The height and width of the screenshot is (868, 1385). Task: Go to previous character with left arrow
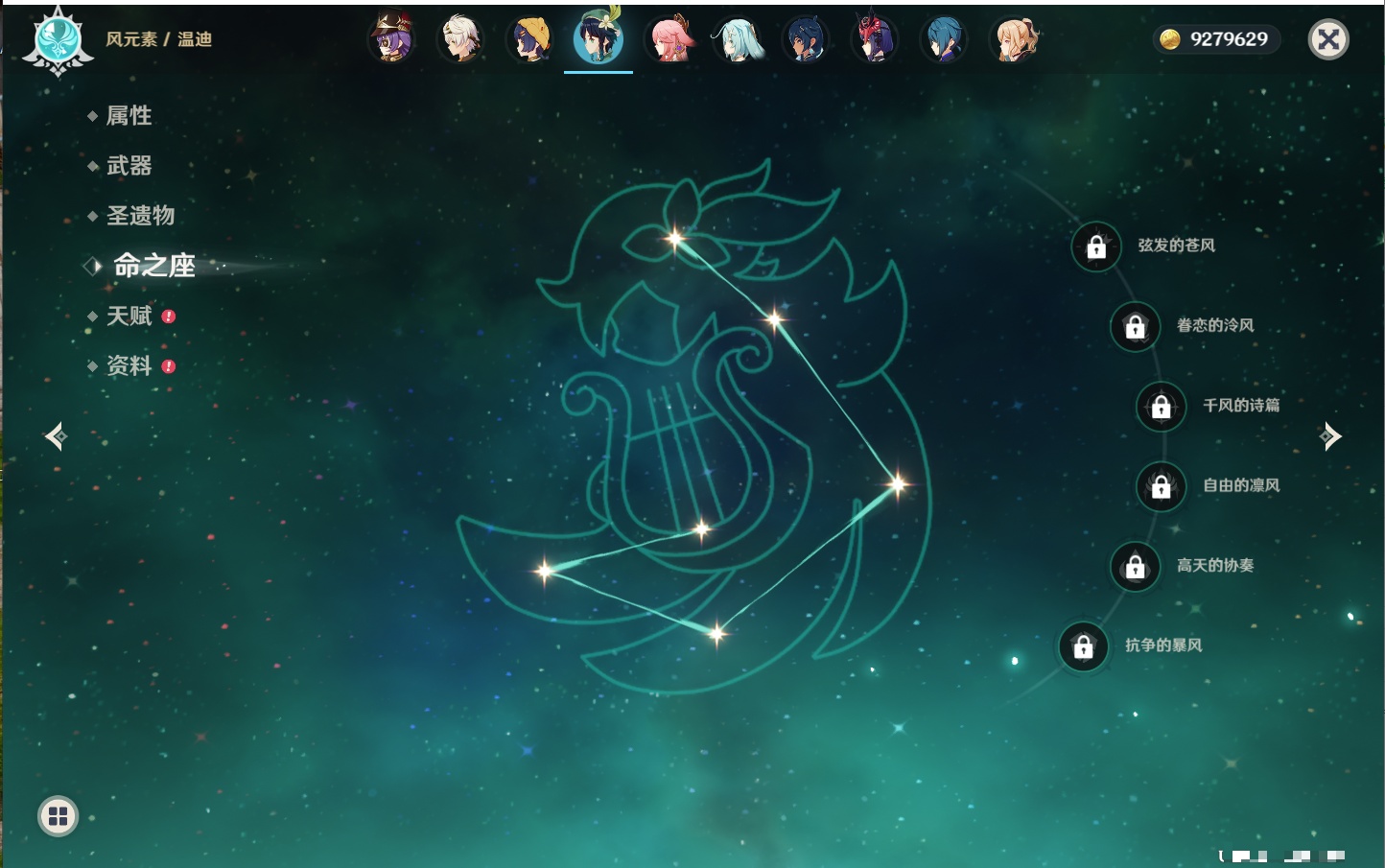56,436
